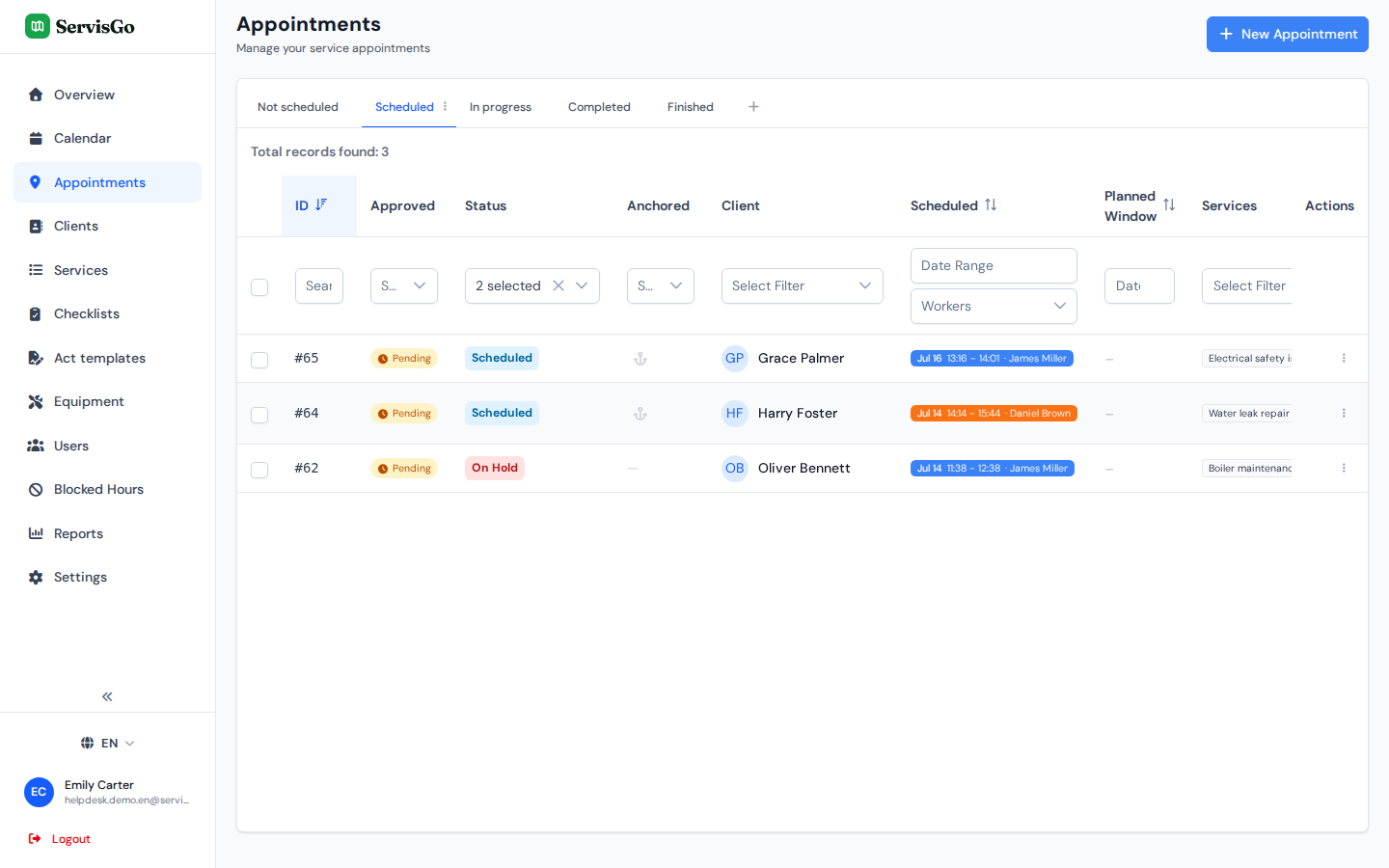
Task: Open Calendar via its calendar icon
Action: [36, 138]
